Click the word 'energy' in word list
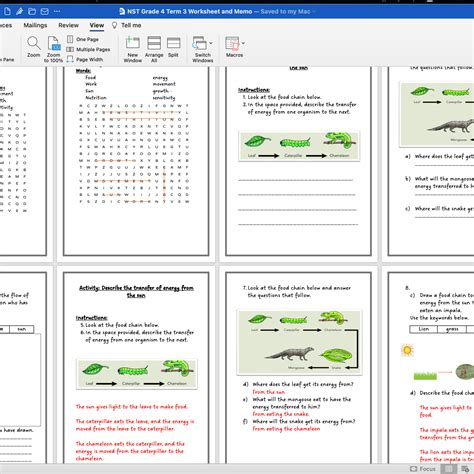 pos(160,78)
